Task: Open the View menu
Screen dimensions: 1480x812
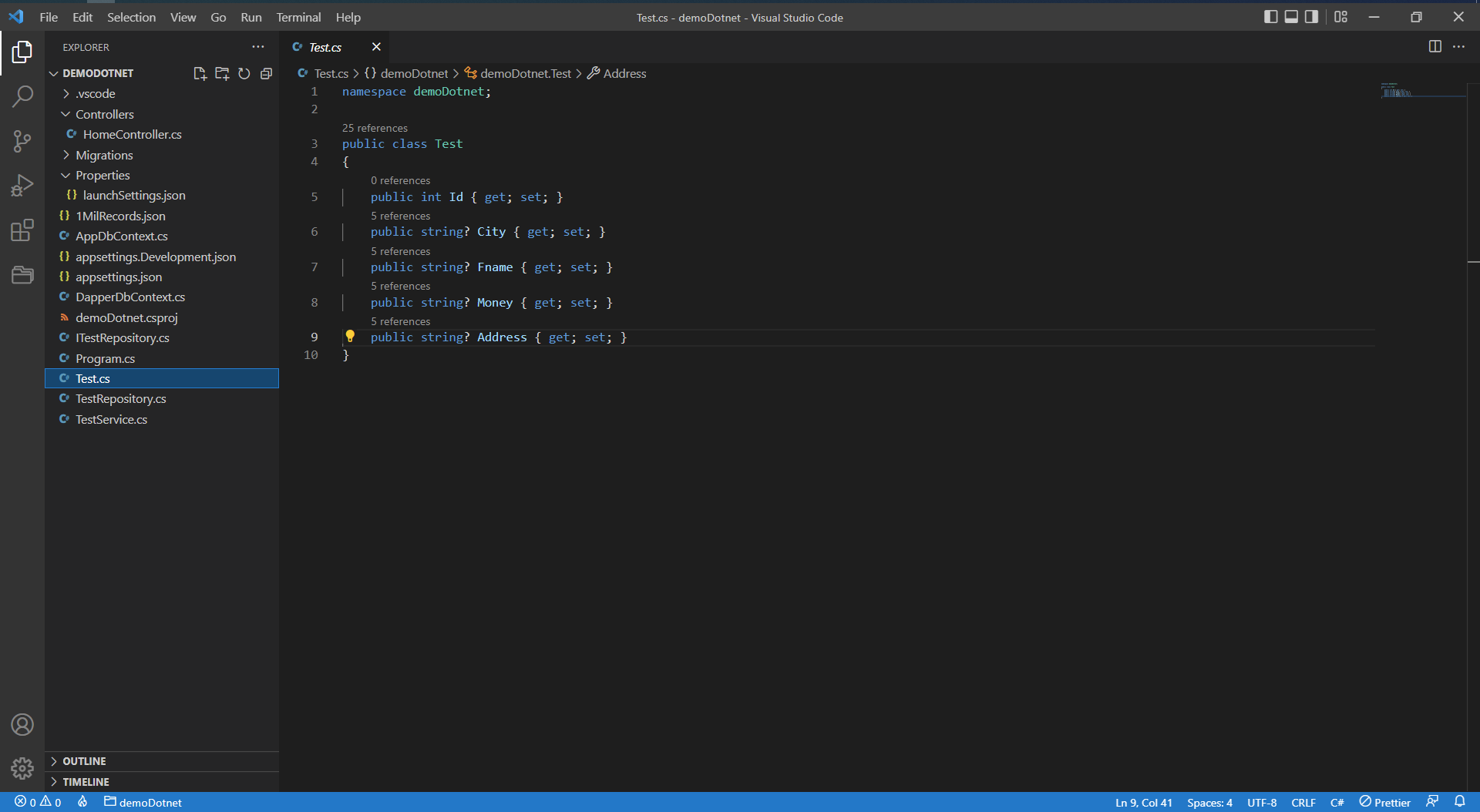Action: tap(183, 17)
